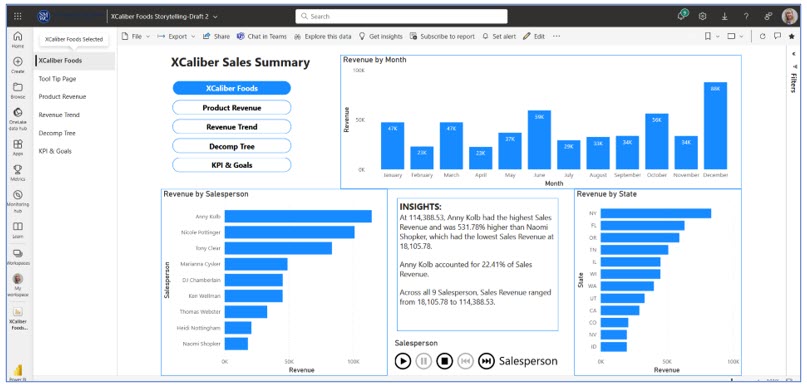Screen dimensions: 807x388
Task: Click Get insights
Action: 381,37
